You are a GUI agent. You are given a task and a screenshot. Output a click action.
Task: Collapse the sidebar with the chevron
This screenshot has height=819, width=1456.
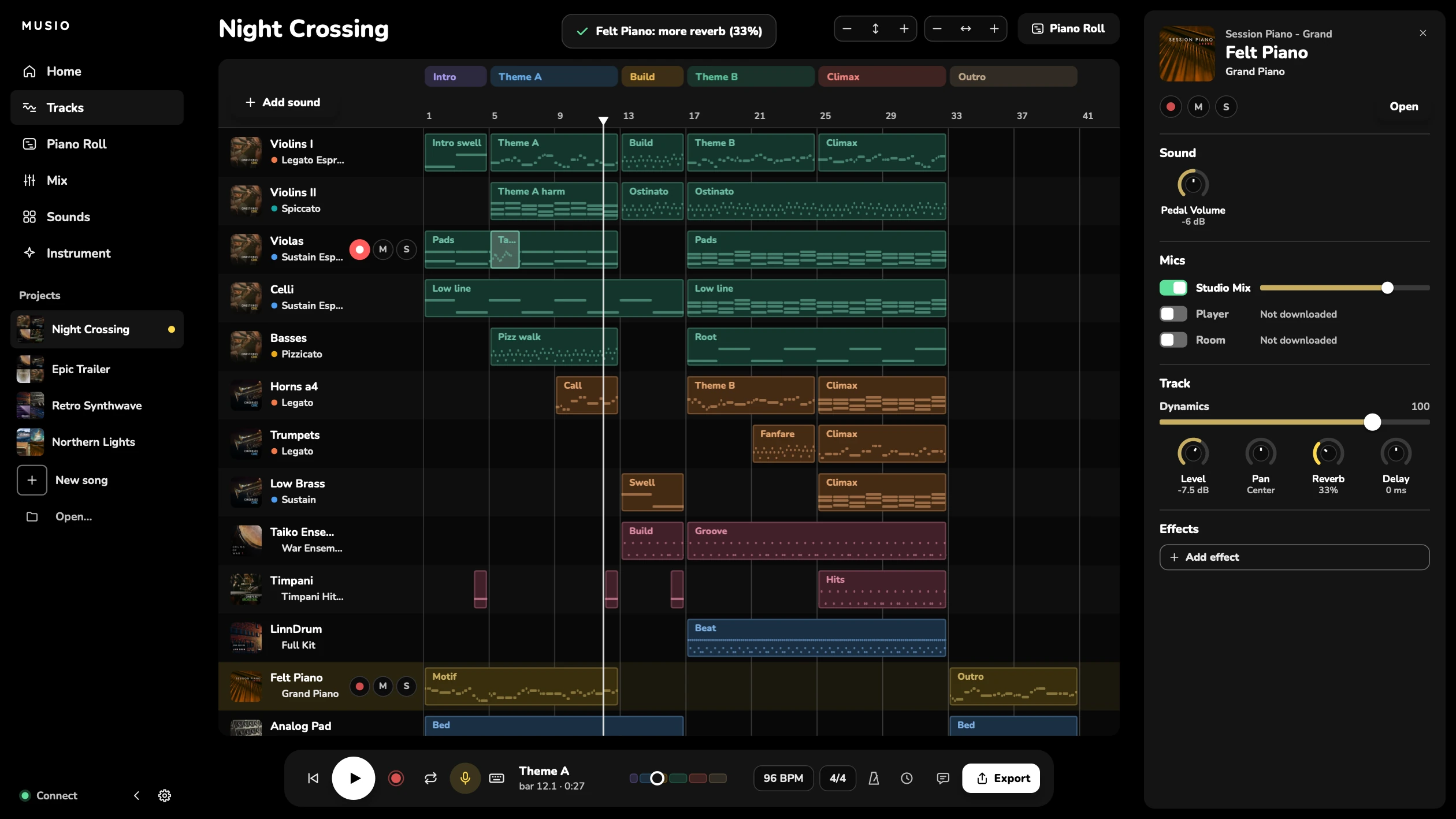pyautogui.click(x=136, y=795)
